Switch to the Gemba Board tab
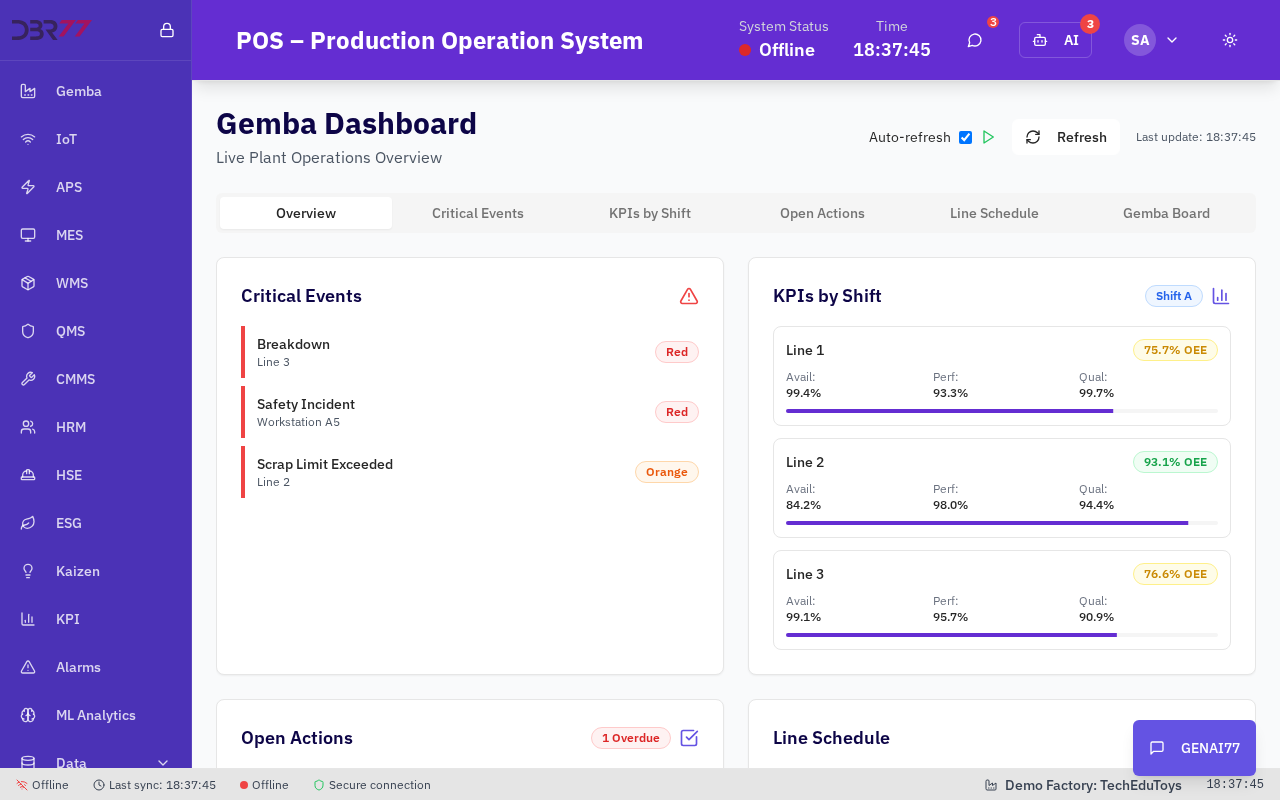Image resolution: width=1280 pixels, height=800 pixels. click(x=1166, y=213)
